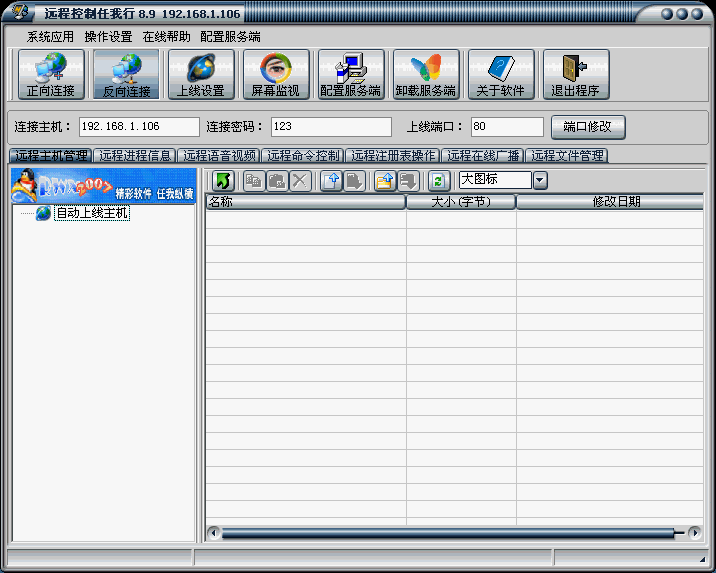
Task: Click the green back-arrow icon in file toolbar
Action: 223,181
